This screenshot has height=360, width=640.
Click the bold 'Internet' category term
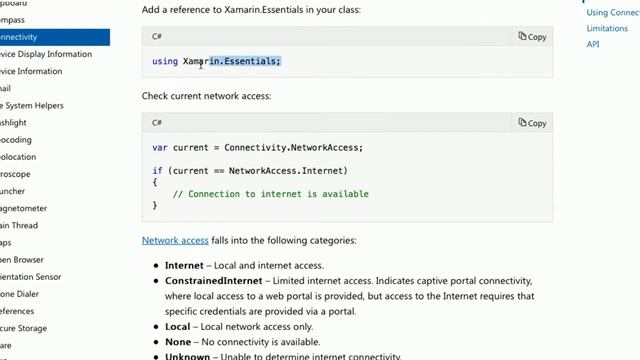tap(184, 265)
